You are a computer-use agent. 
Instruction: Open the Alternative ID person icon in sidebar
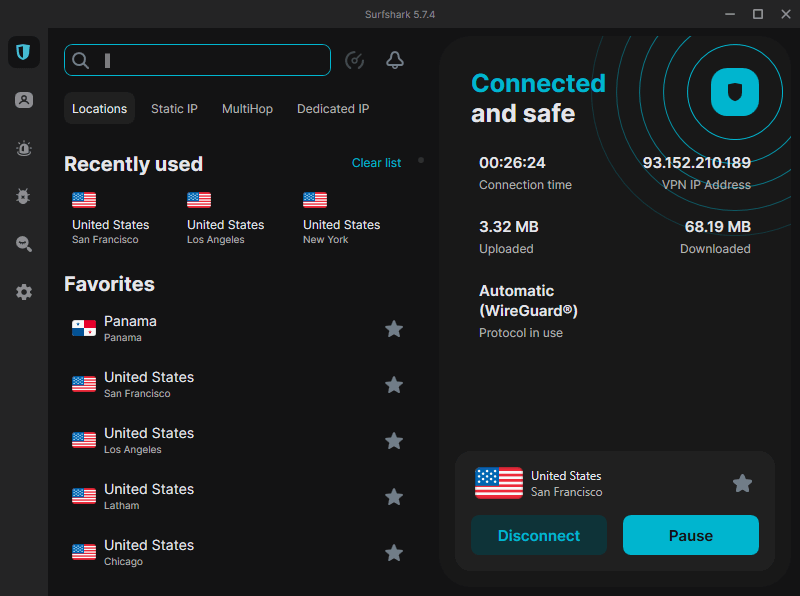click(23, 100)
